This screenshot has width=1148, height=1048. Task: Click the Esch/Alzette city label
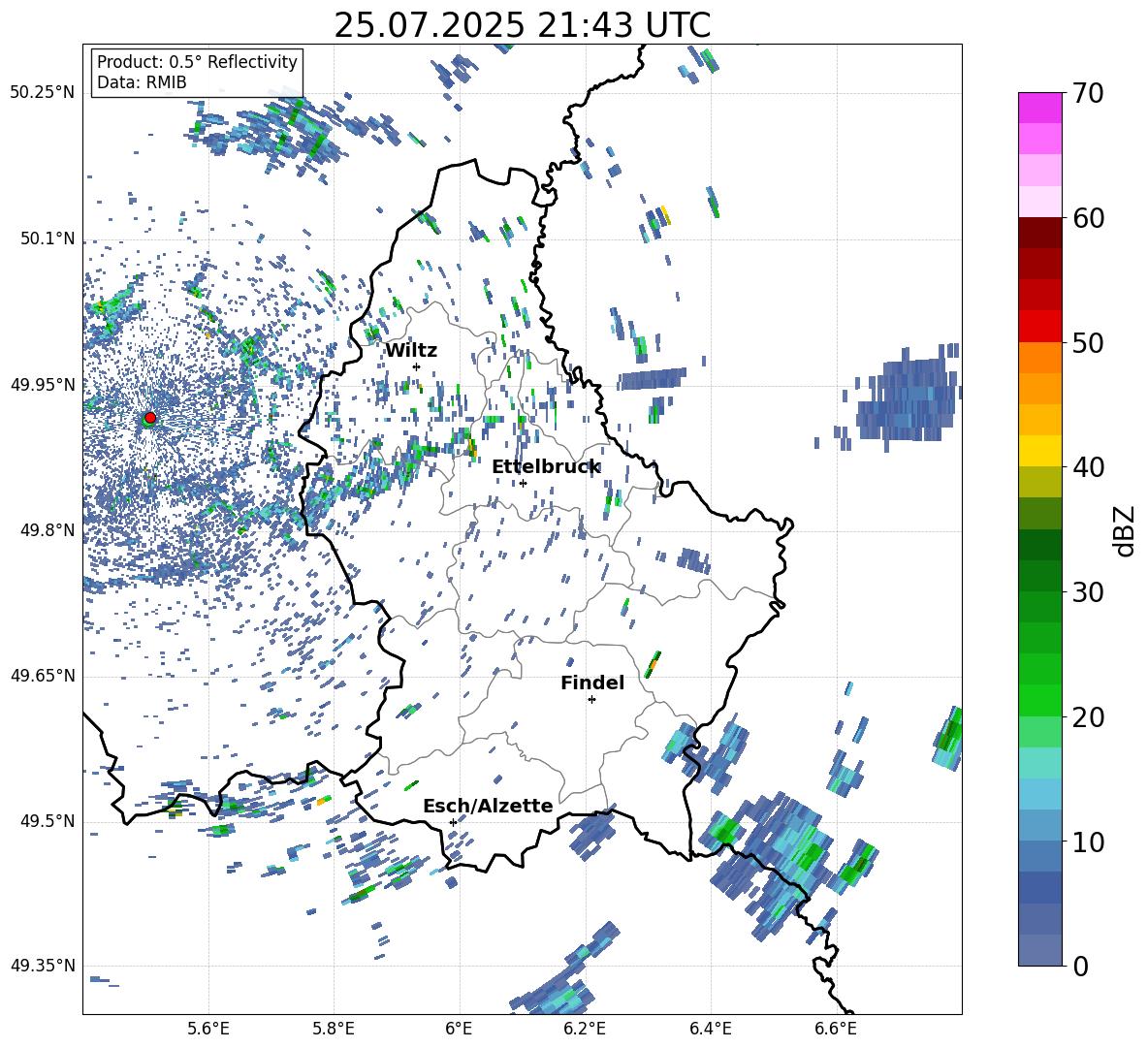pyautogui.click(x=488, y=806)
